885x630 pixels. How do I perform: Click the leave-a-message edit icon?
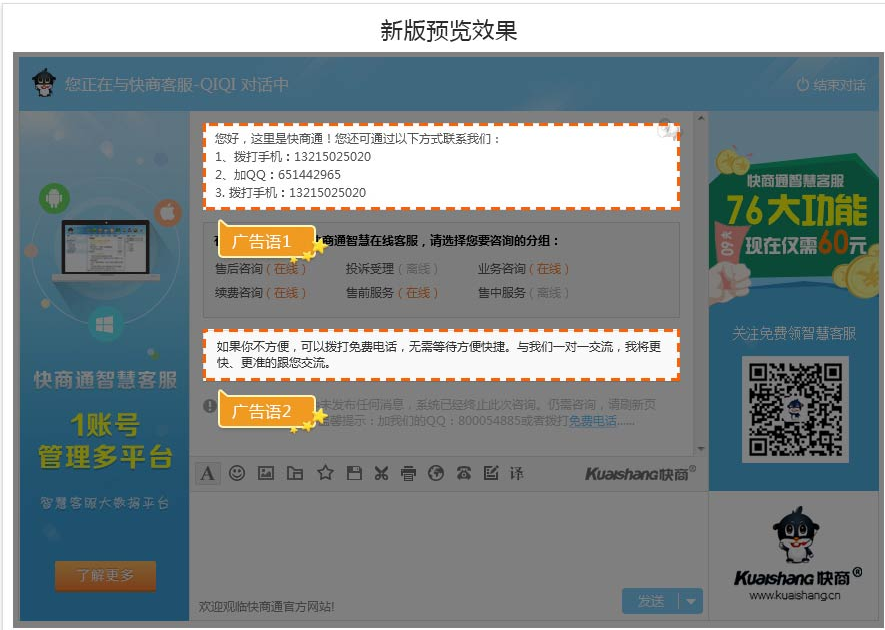pos(490,473)
